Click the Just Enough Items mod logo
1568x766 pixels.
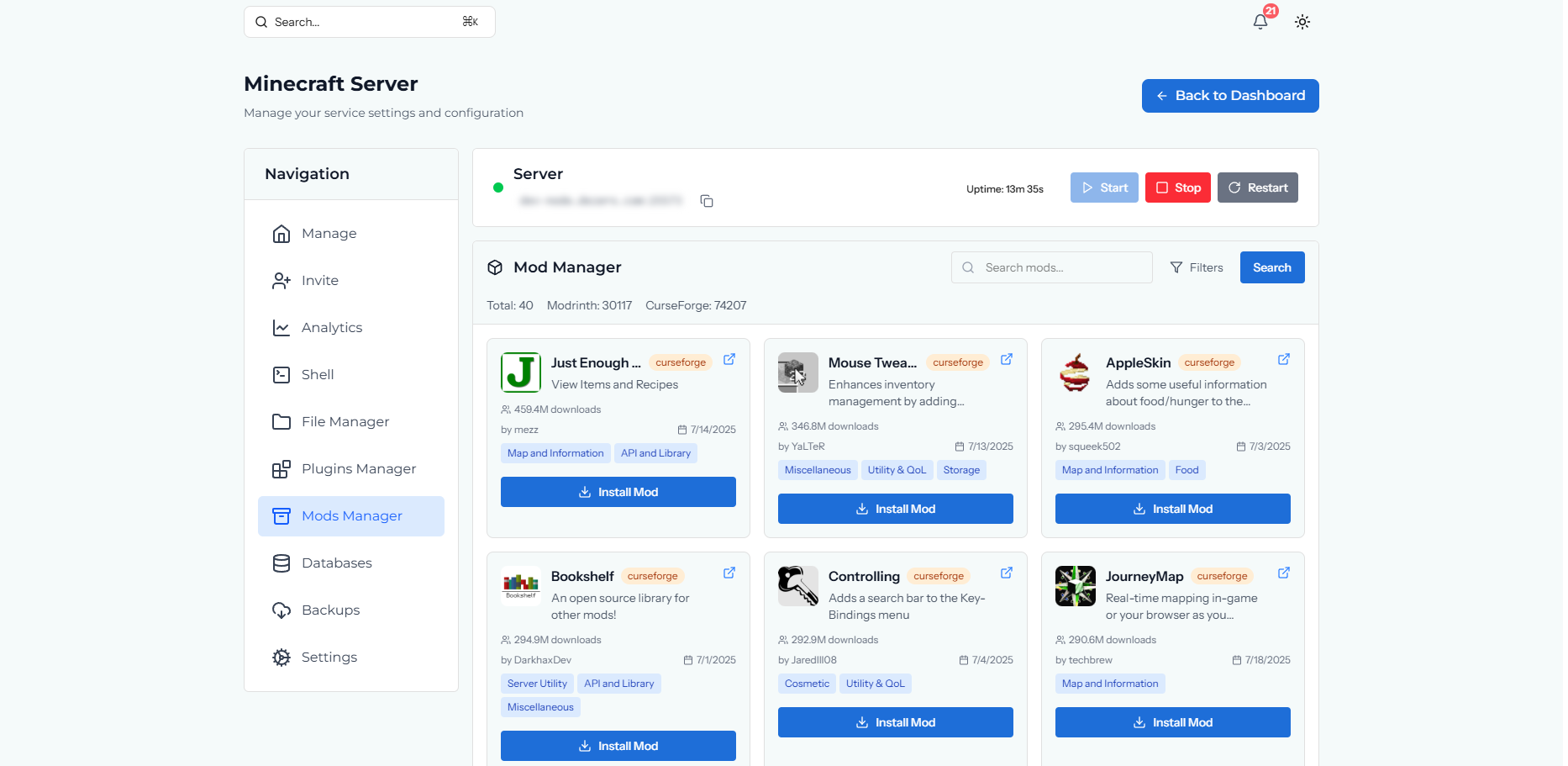pos(521,372)
